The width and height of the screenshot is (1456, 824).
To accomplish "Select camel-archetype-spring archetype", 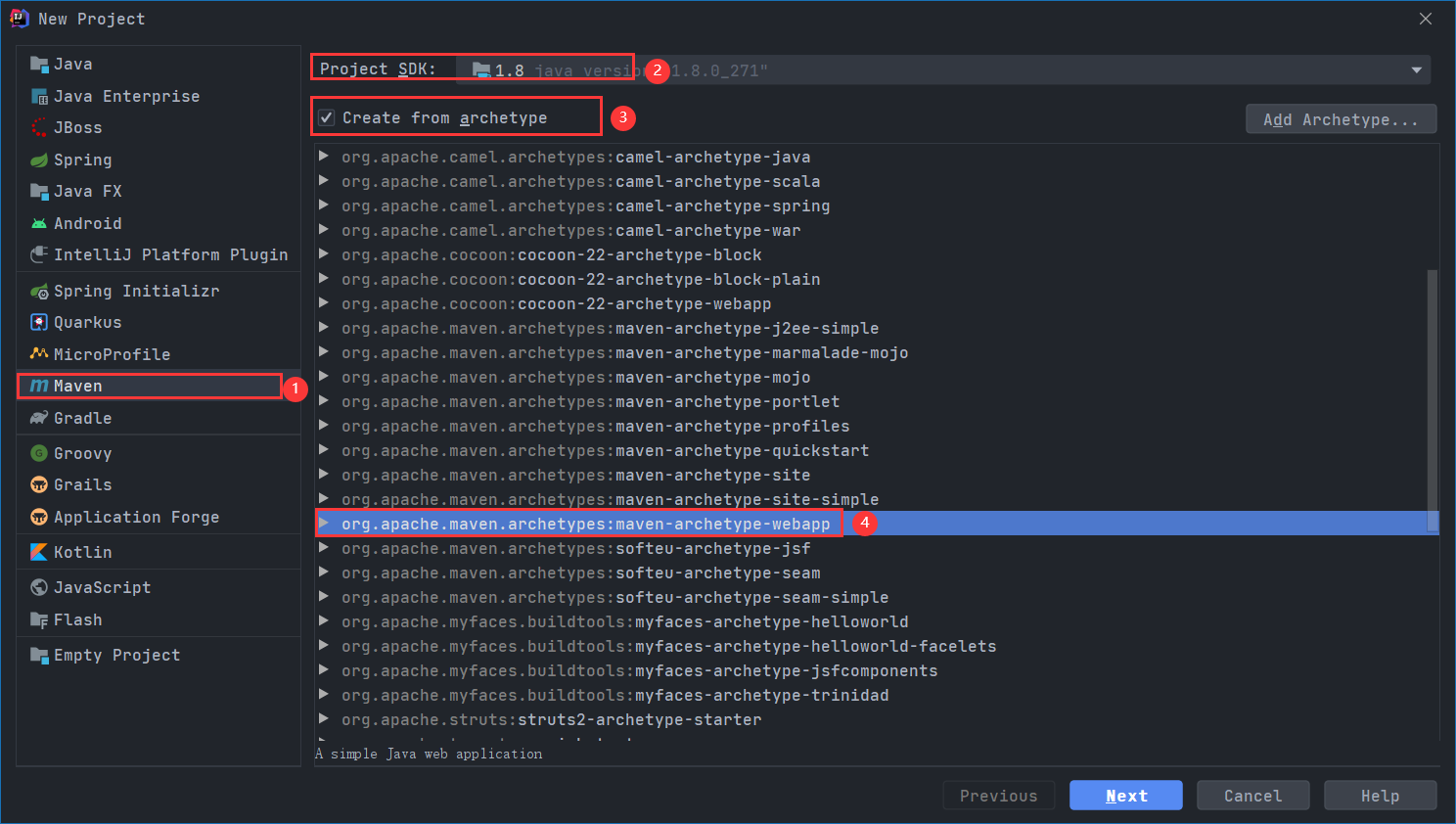I will tap(877, 206).
